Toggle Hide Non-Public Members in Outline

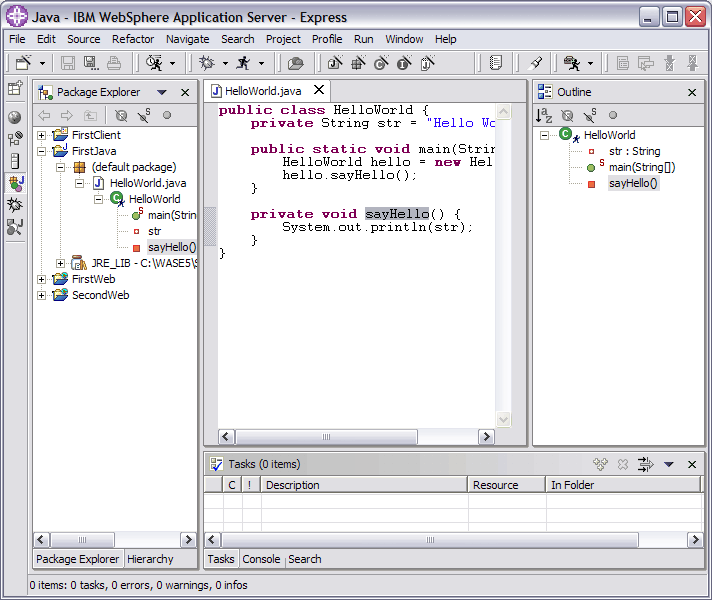click(613, 115)
